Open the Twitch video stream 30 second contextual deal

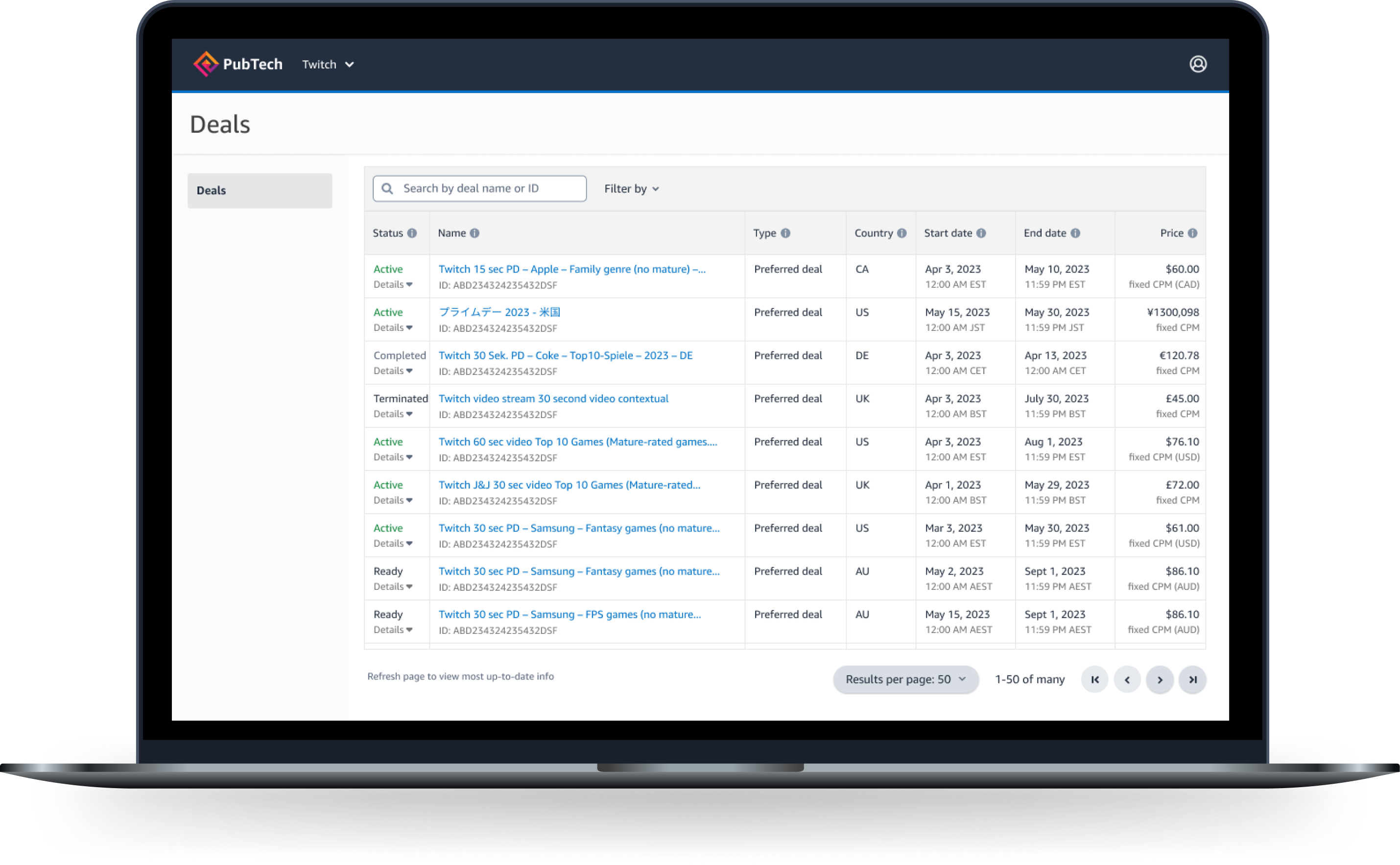[x=553, y=399]
